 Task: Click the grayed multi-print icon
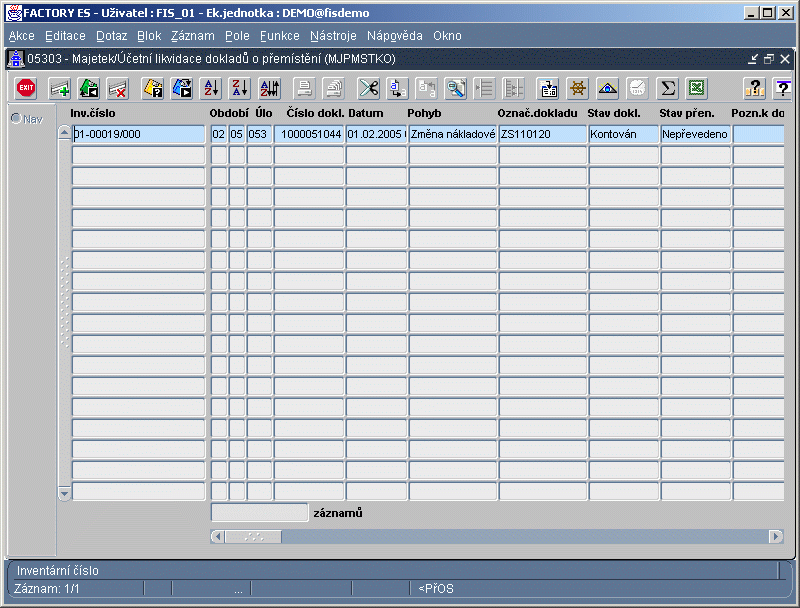(334, 88)
